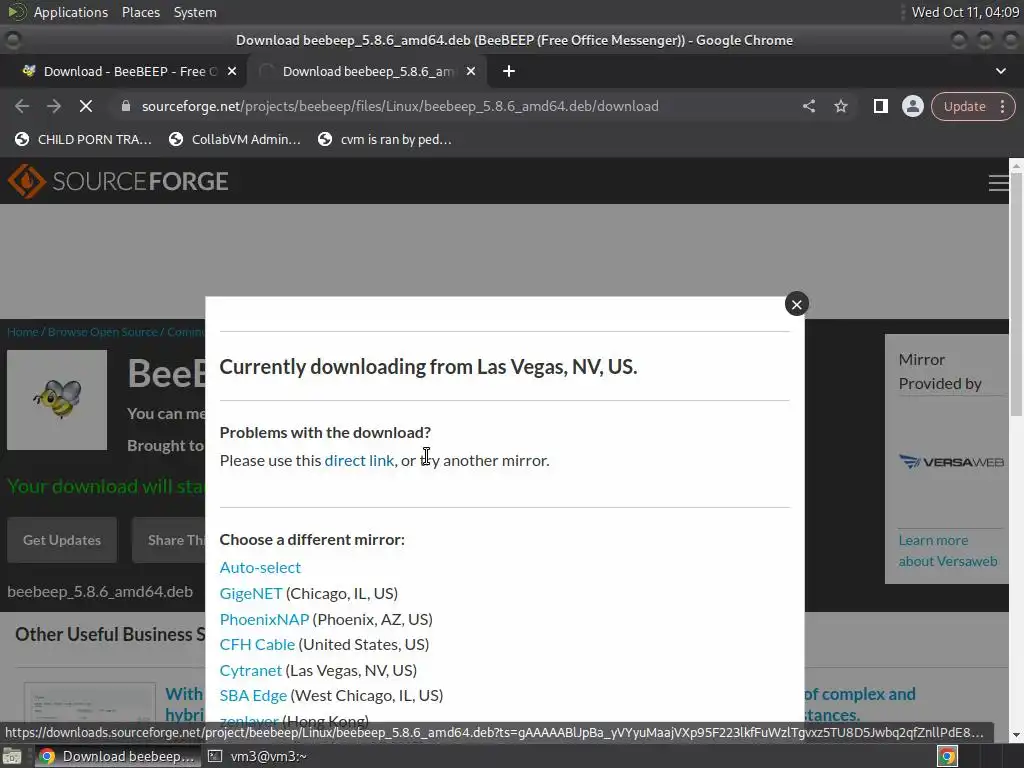Click Learn more about Versaweb link
This screenshot has height=768, width=1024.
pos(948,551)
